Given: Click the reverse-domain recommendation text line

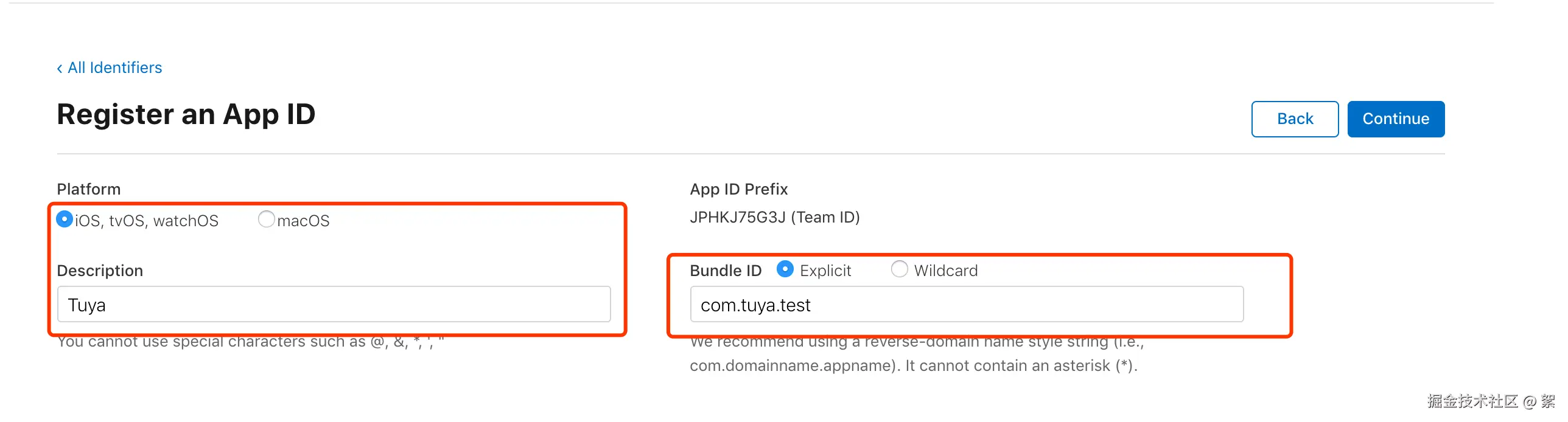Looking at the screenshot, I should [x=917, y=342].
